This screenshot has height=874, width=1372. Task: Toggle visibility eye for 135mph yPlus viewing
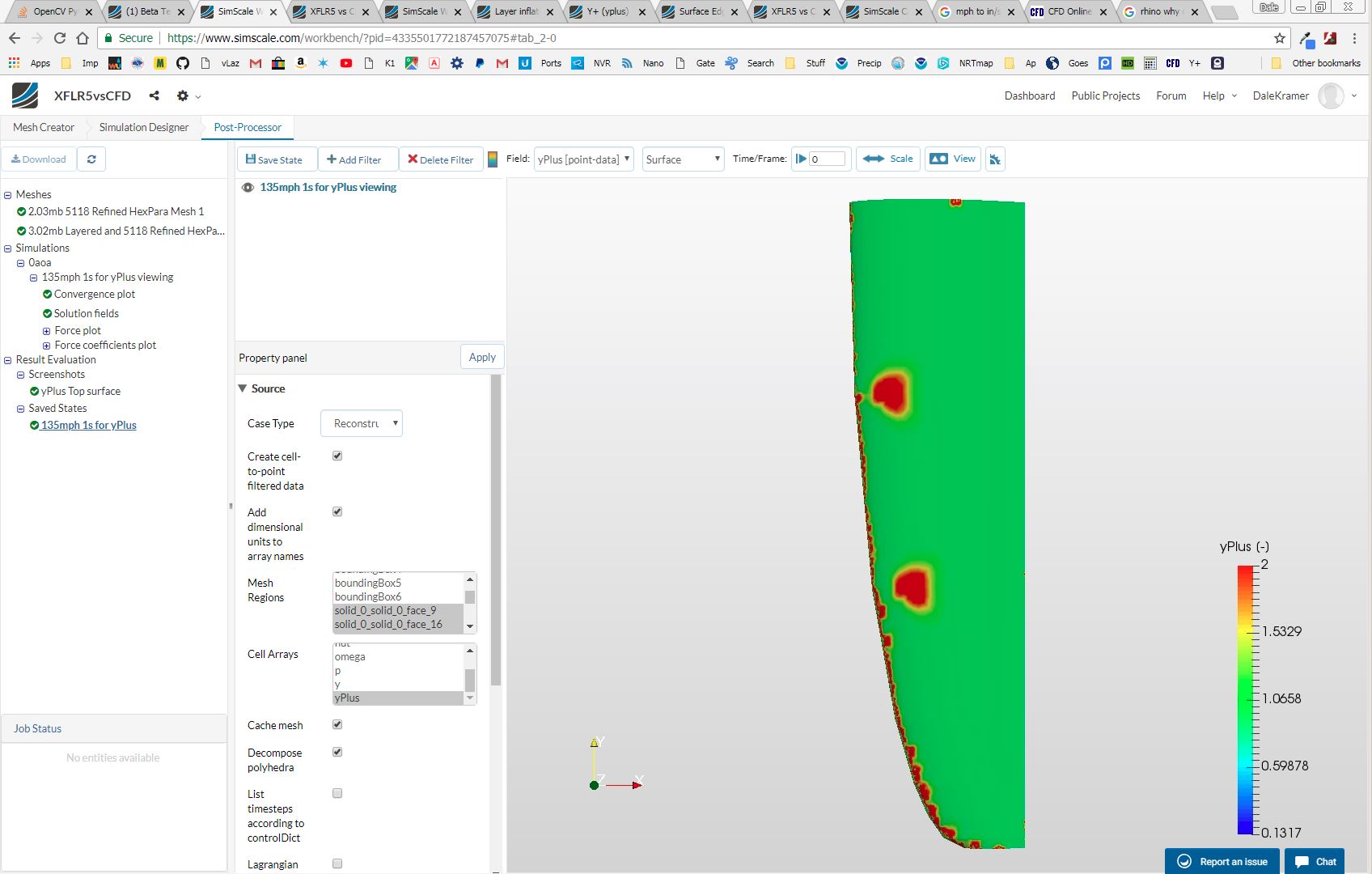(248, 187)
